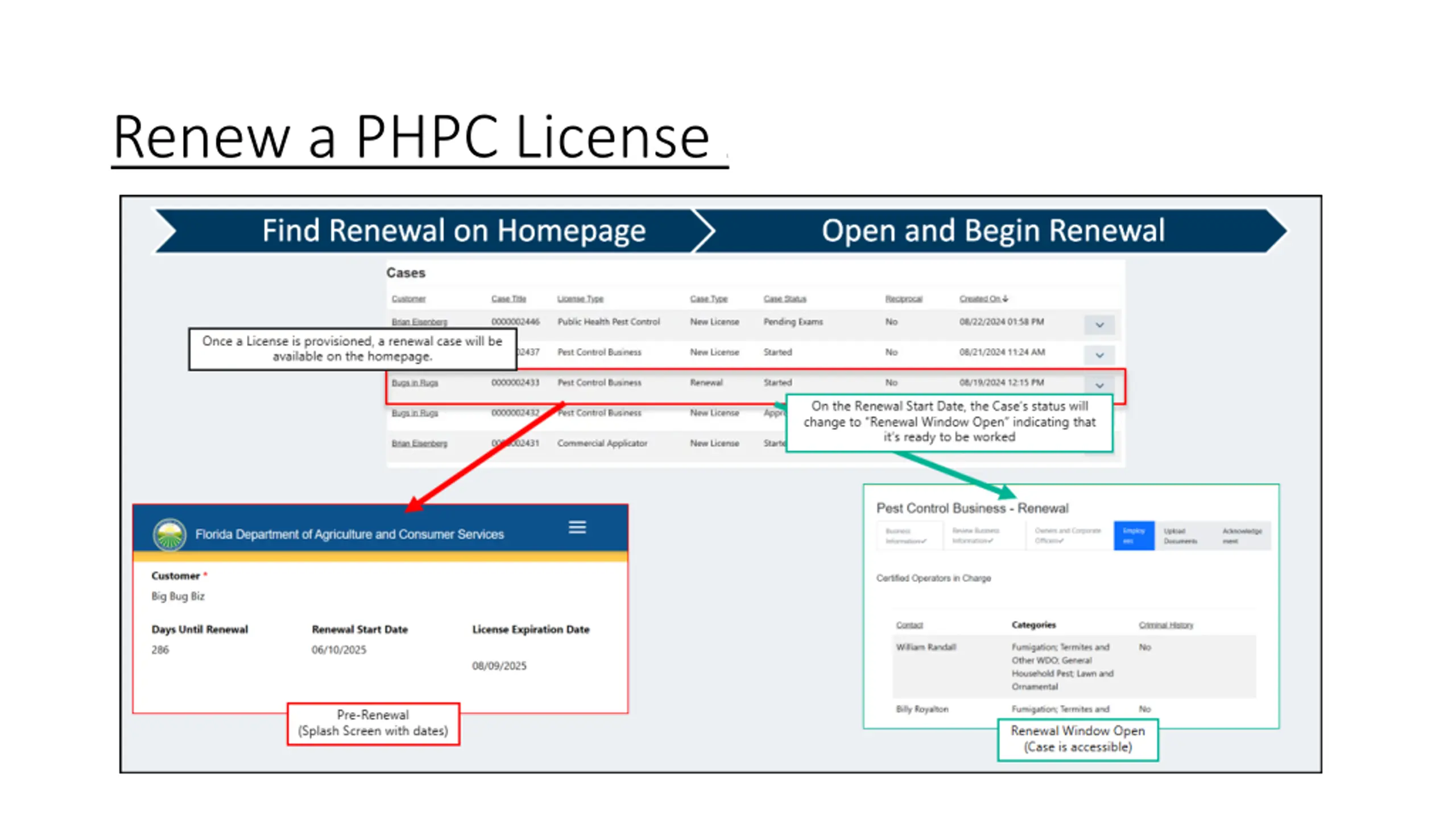Click the Categories column header

coord(1033,625)
